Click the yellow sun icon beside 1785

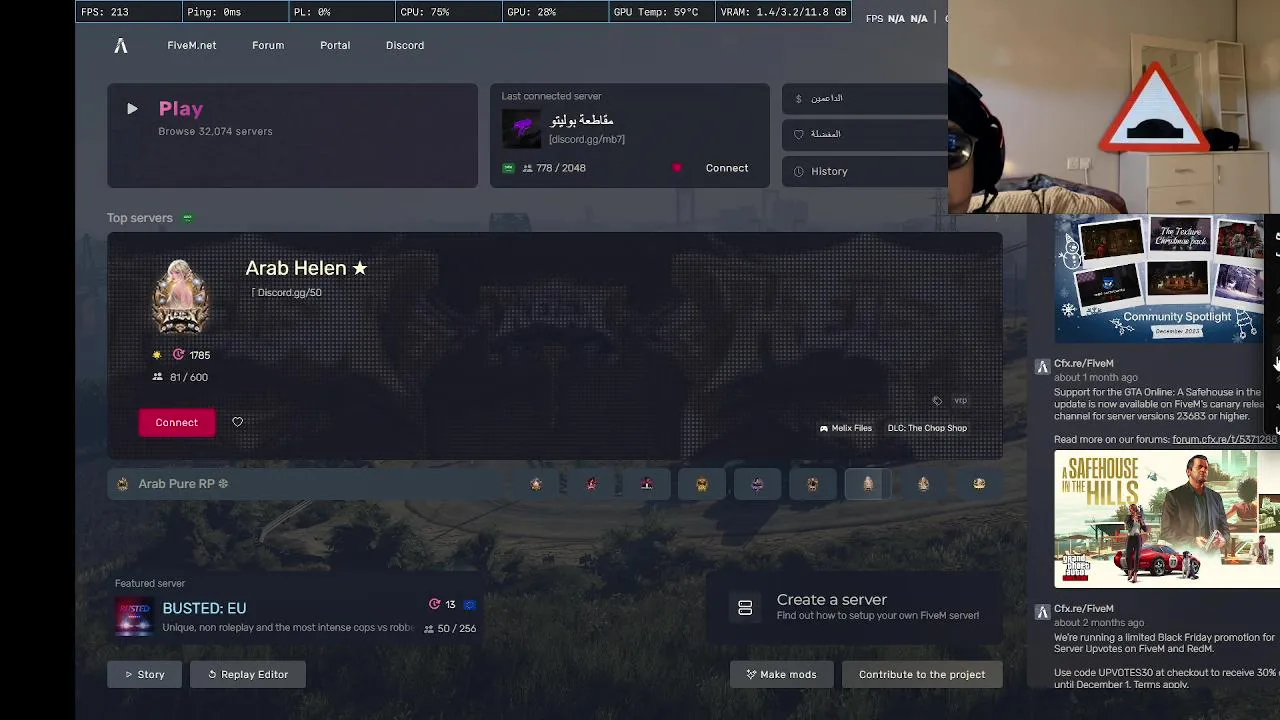click(157, 355)
